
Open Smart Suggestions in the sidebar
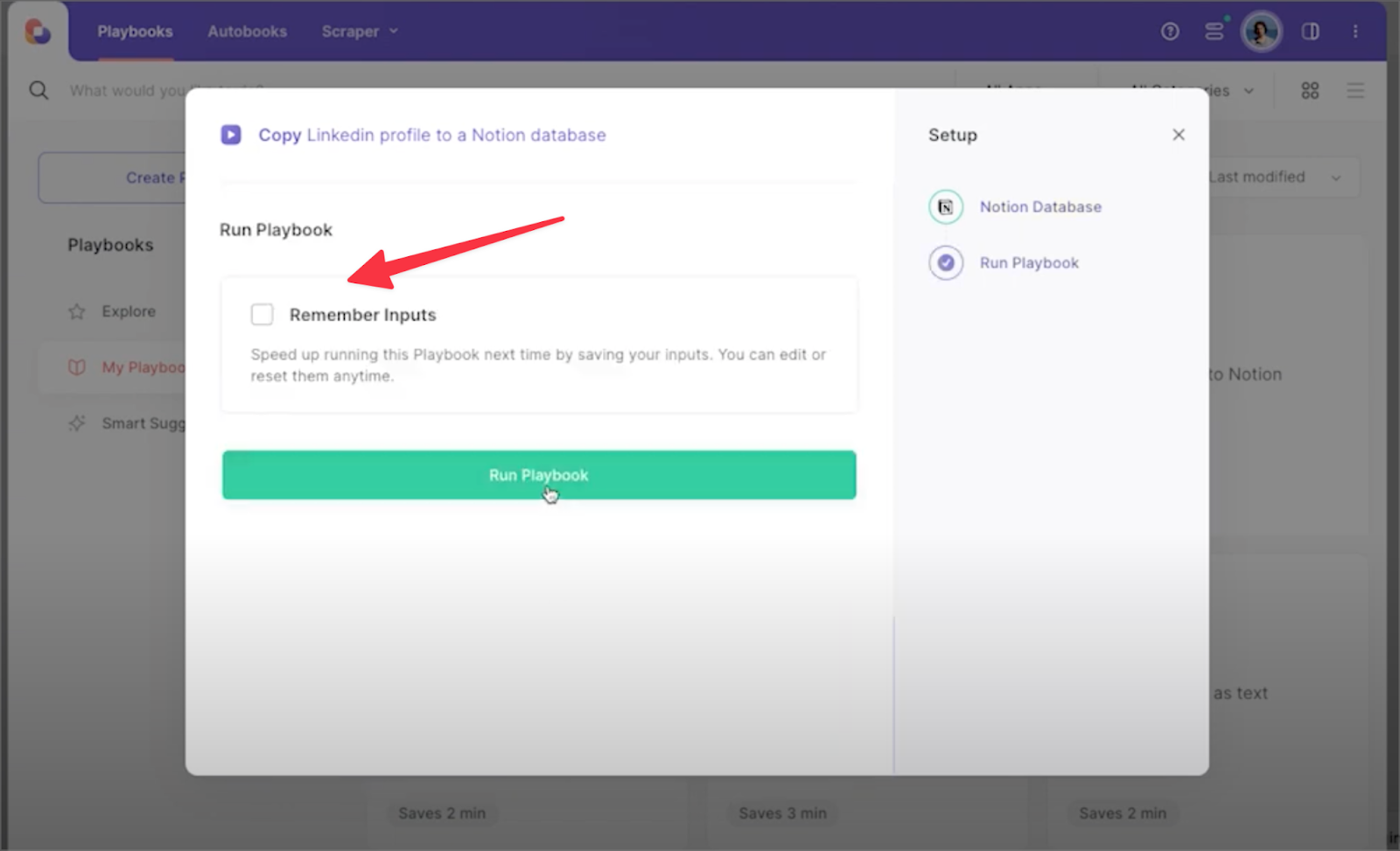[143, 423]
